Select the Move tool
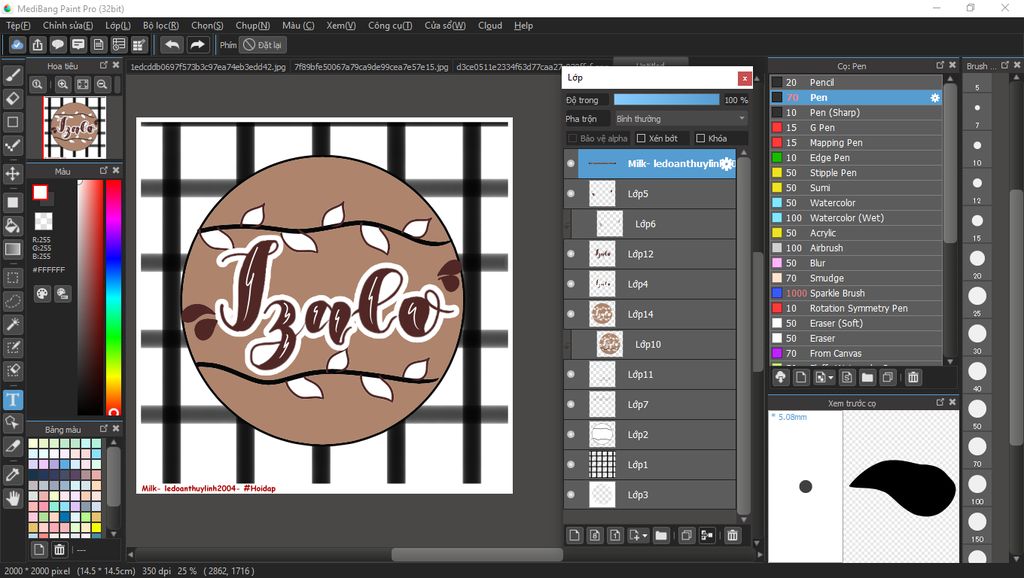The width and height of the screenshot is (1024, 578). point(12,173)
